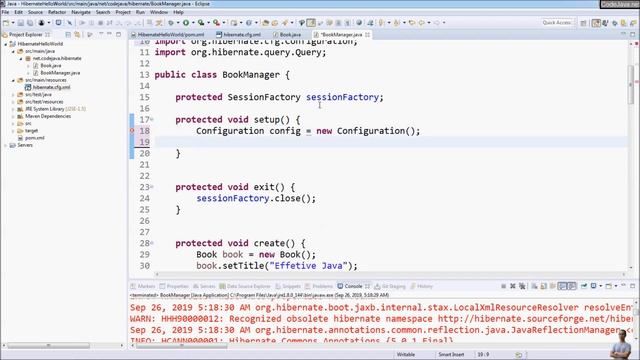Click the Pin Console icon
Image resolution: width=640 pixels, height=360 pixels.
[x=584, y=286]
